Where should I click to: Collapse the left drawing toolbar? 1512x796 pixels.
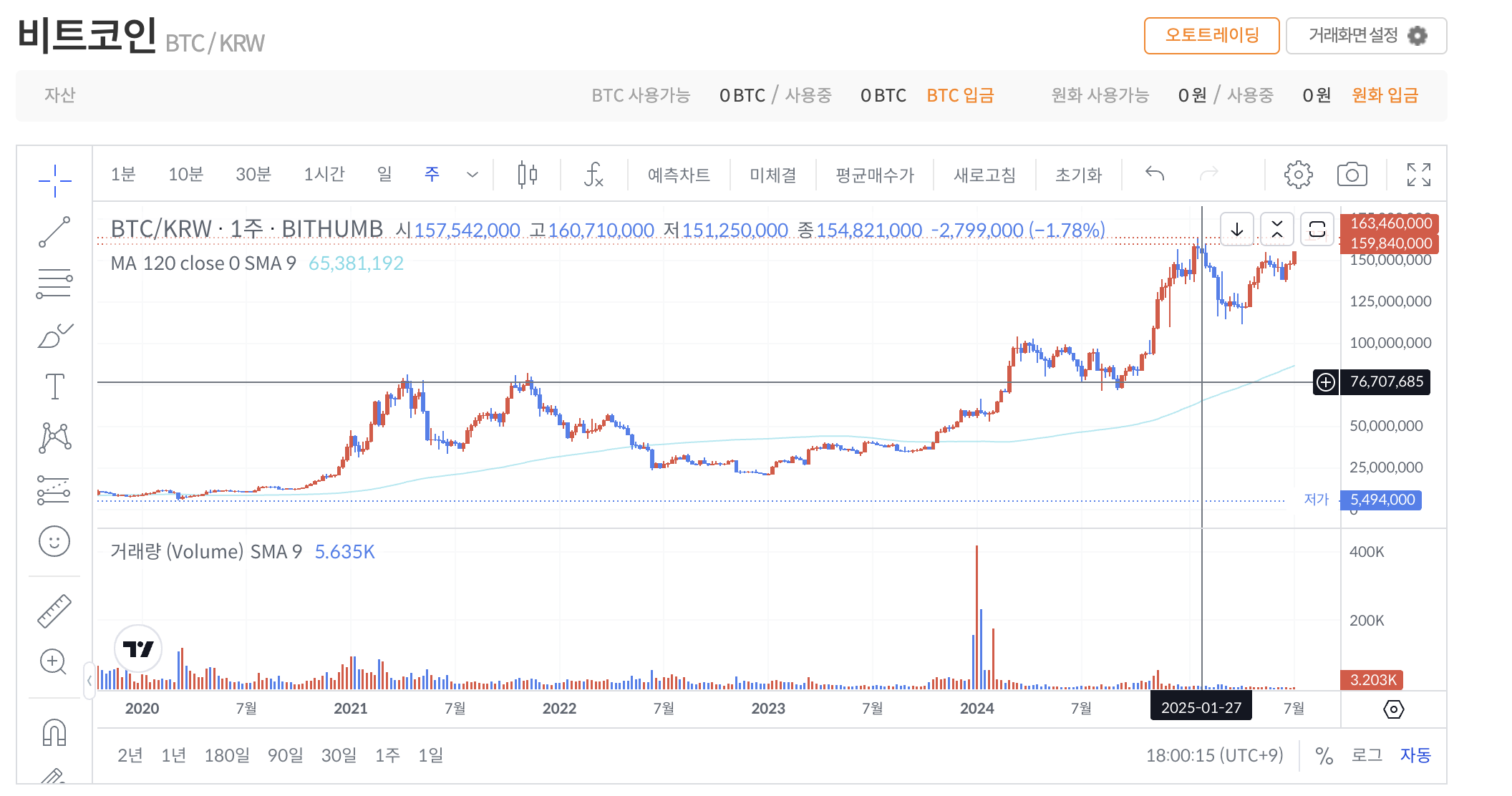pos(89,680)
